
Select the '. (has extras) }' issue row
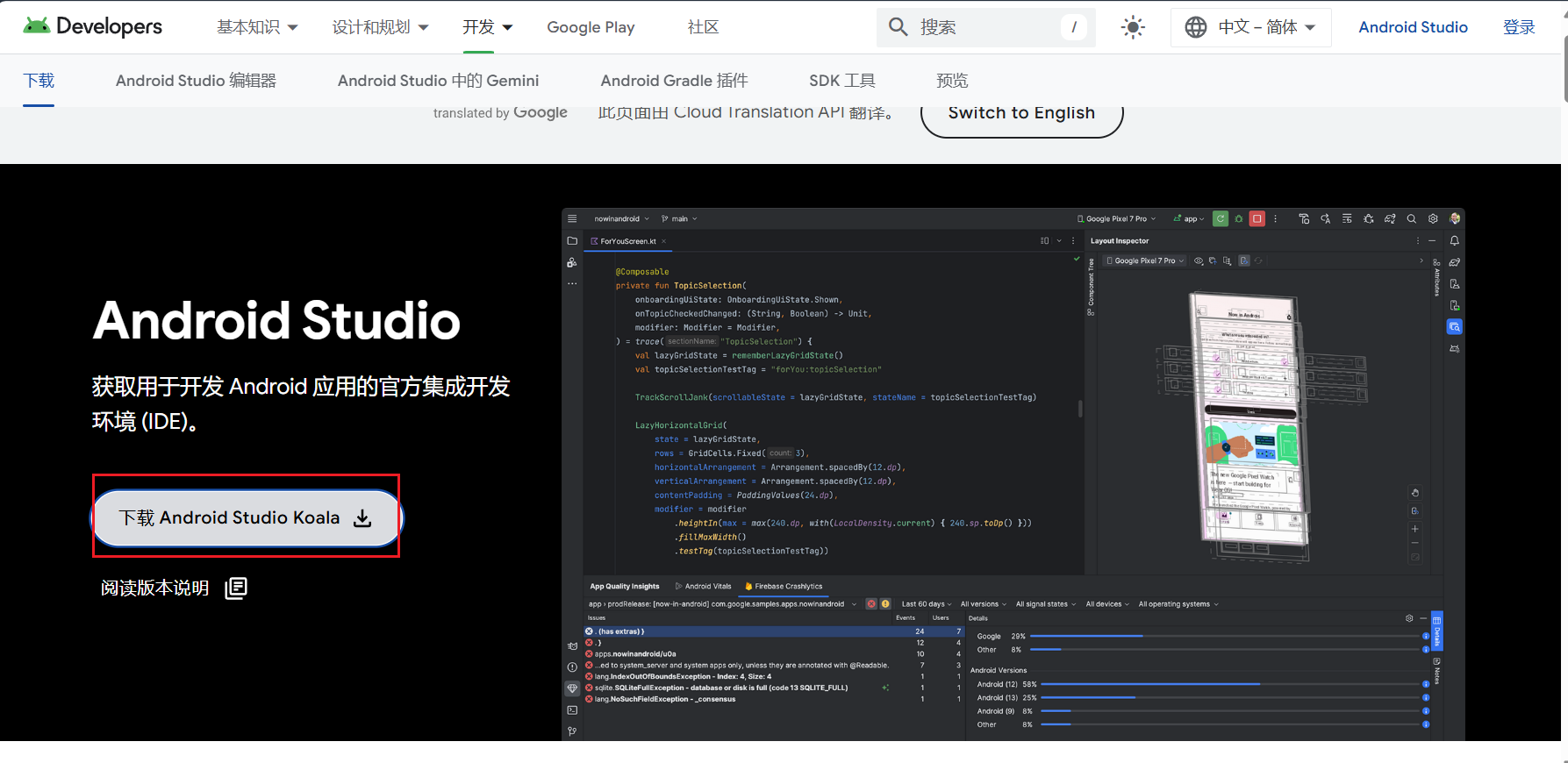tap(774, 631)
